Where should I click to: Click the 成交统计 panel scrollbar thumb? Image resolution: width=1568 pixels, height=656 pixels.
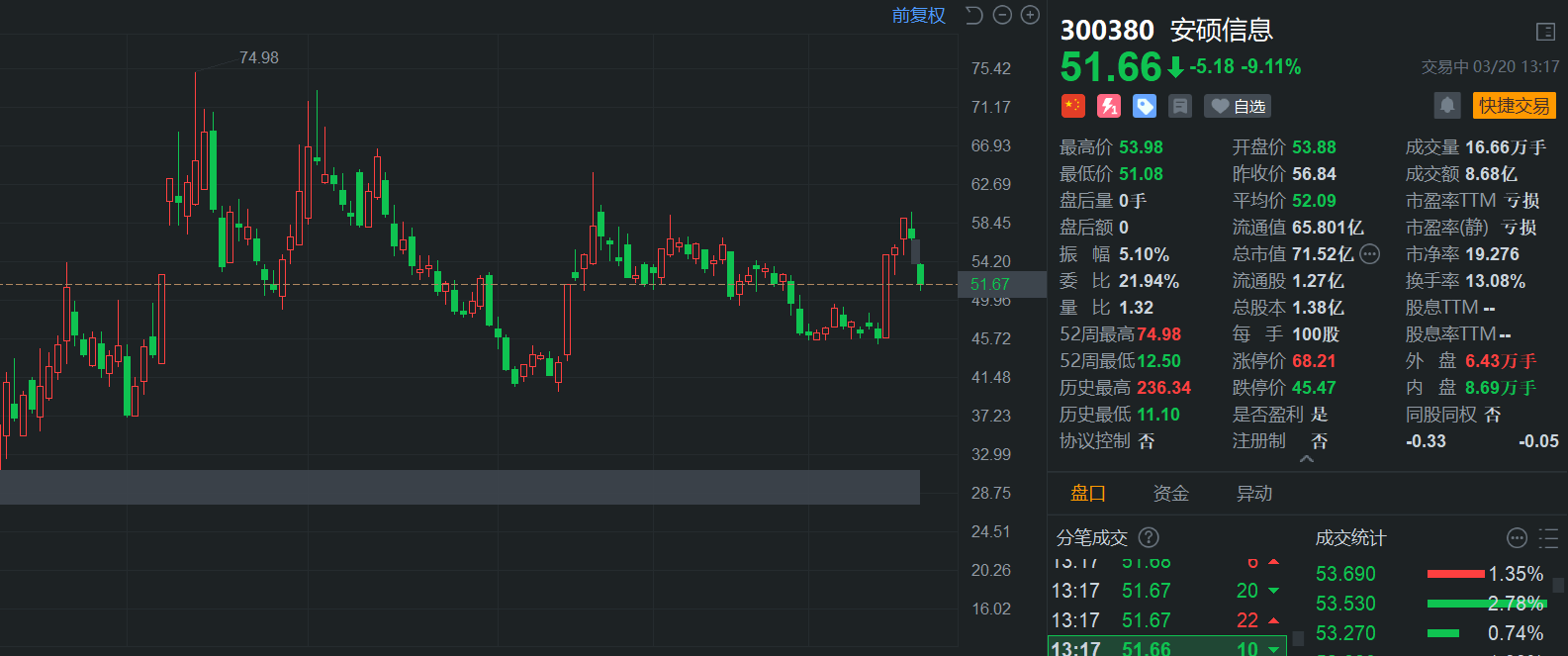[x=1559, y=585]
